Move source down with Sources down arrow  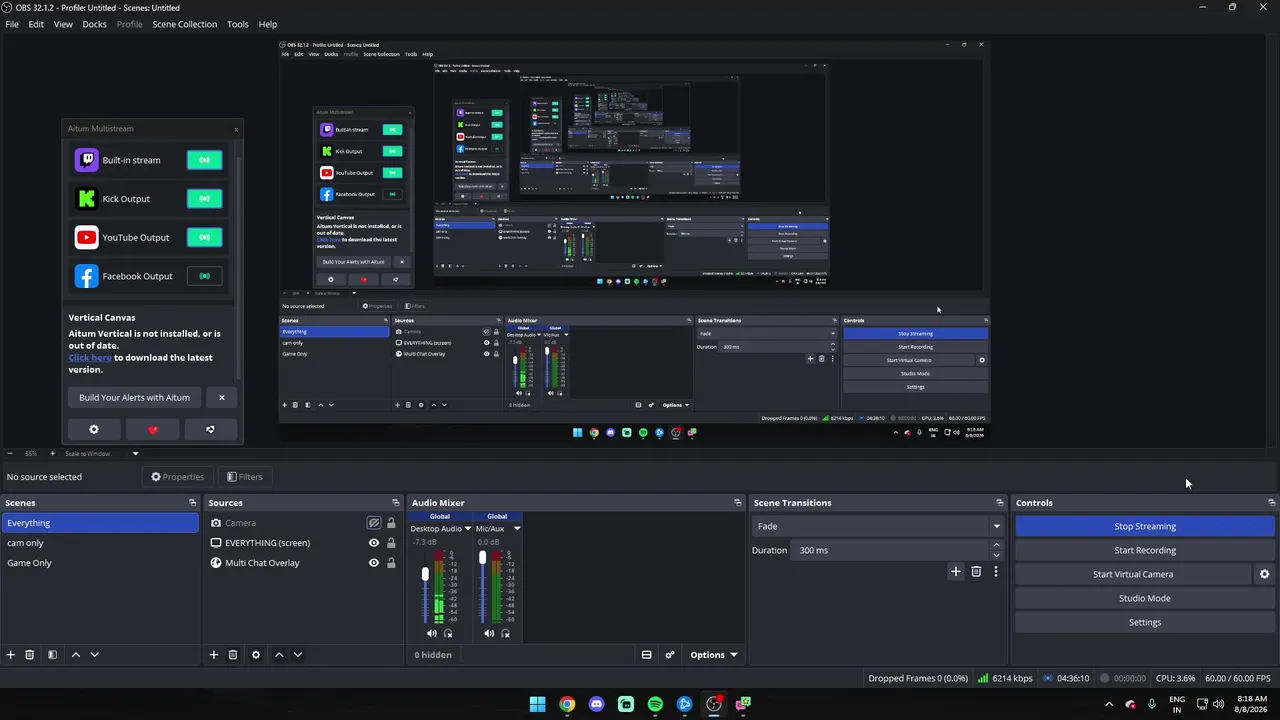297,655
